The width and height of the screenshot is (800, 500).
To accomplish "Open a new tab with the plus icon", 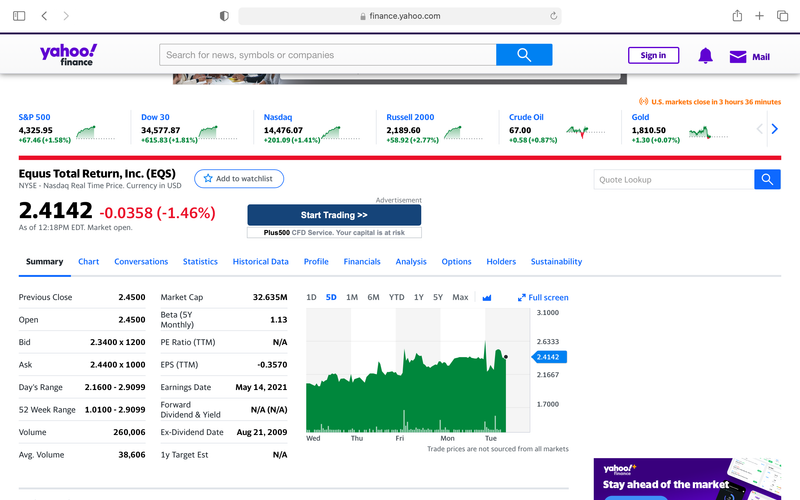I will click(x=759, y=16).
